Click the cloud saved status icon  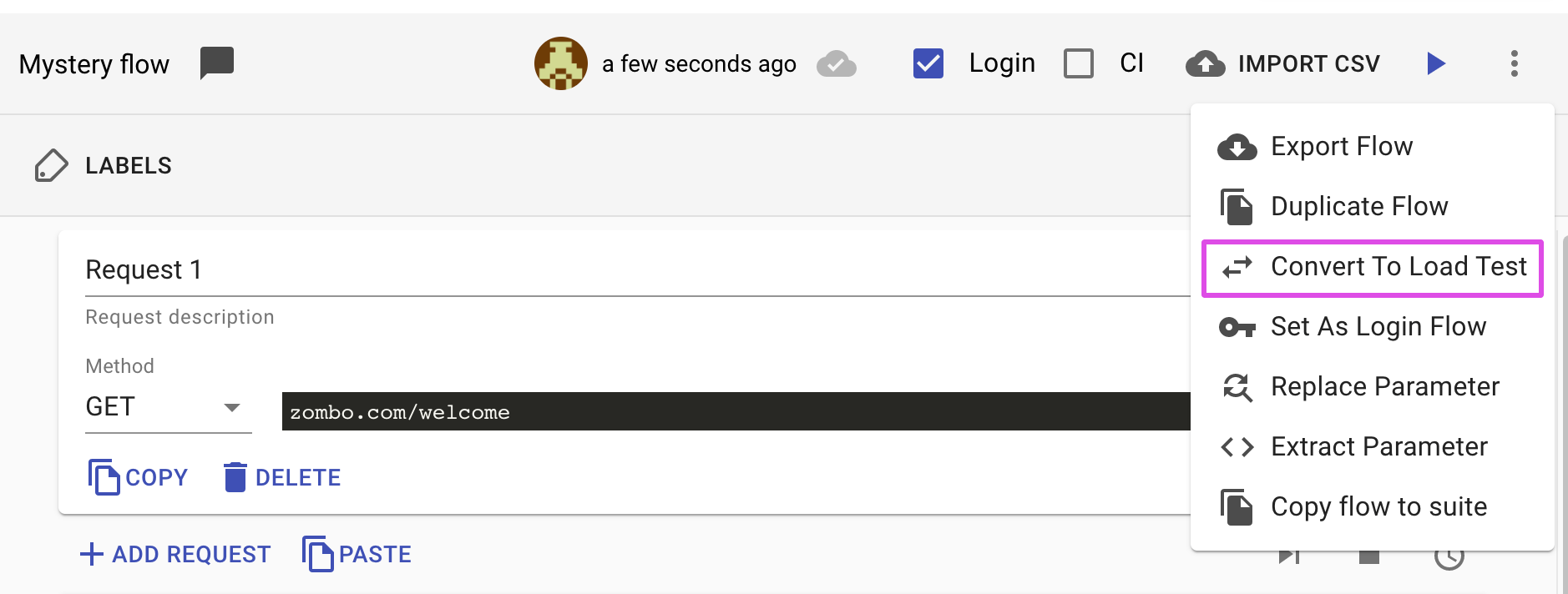[x=836, y=63]
